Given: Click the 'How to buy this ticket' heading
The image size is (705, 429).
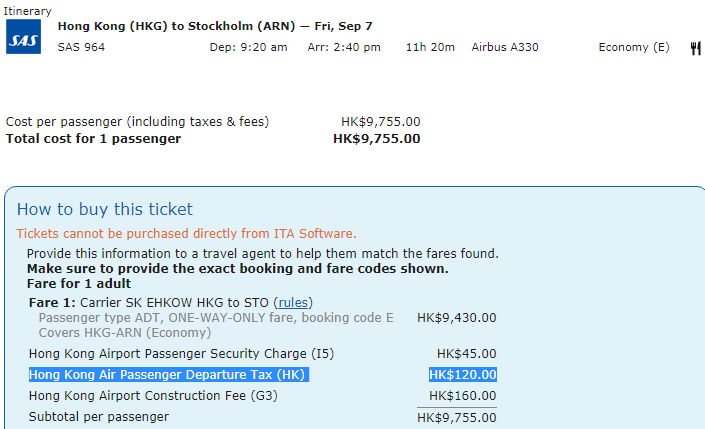Looking at the screenshot, I should (x=105, y=210).
